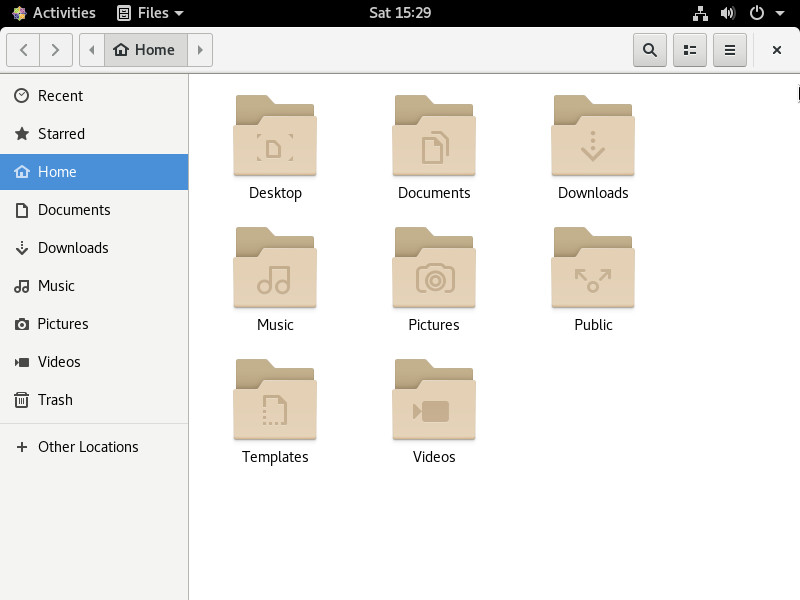The height and width of the screenshot is (600, 800).
Task: Toggle list view layout button
Action: coord(690,50)
